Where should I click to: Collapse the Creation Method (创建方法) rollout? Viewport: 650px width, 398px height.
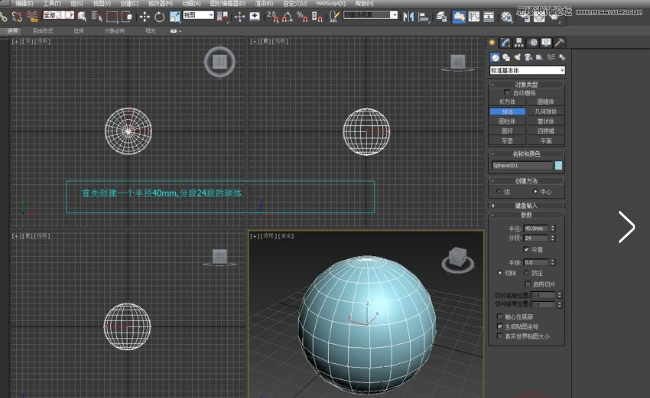(526, 181)
